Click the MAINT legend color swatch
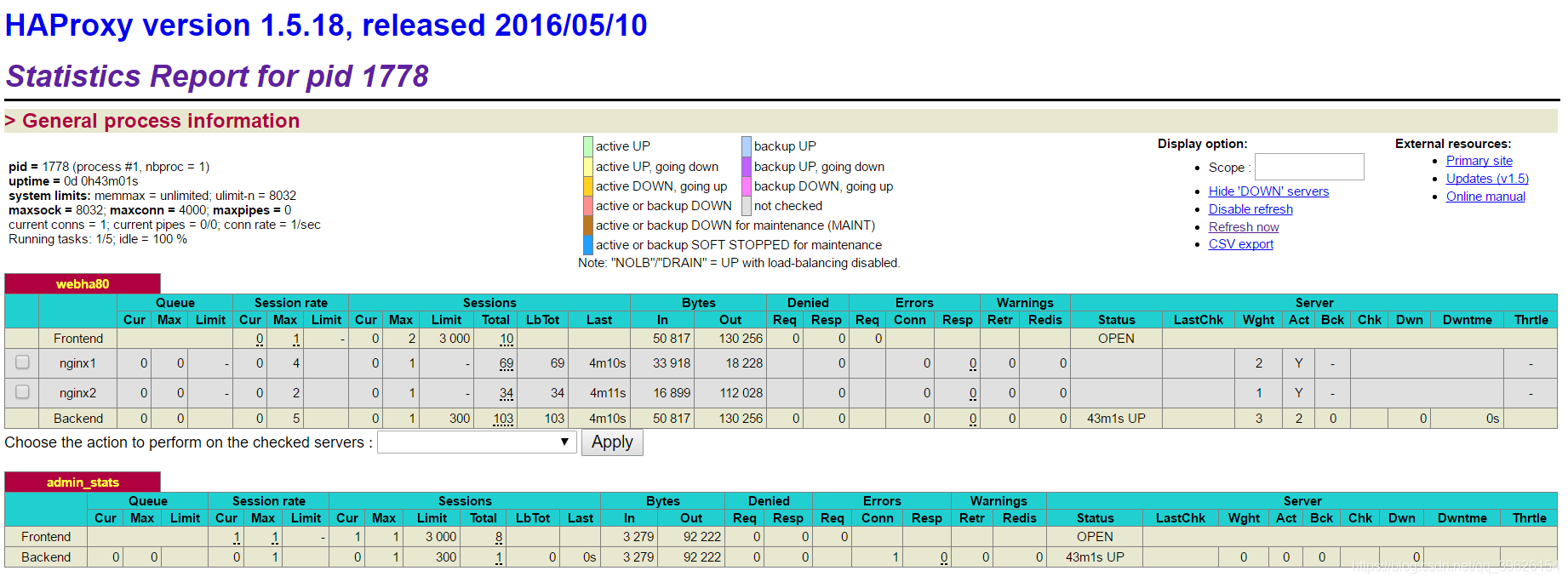 pos(588,225)
